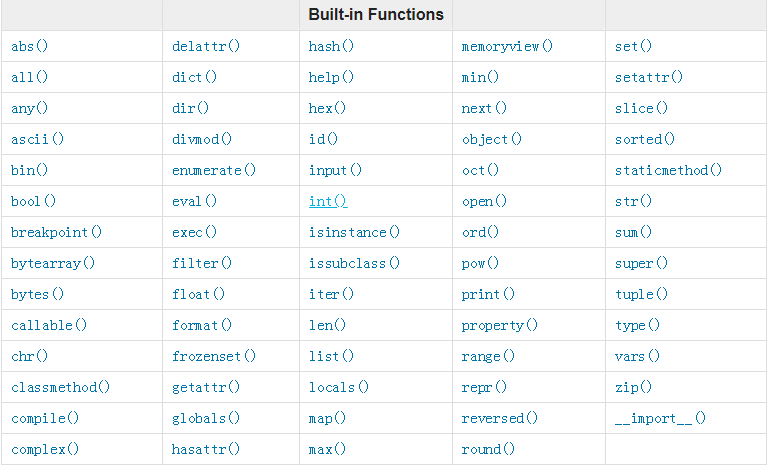
Task: Click the staticmethod() link
Action: 668,170
